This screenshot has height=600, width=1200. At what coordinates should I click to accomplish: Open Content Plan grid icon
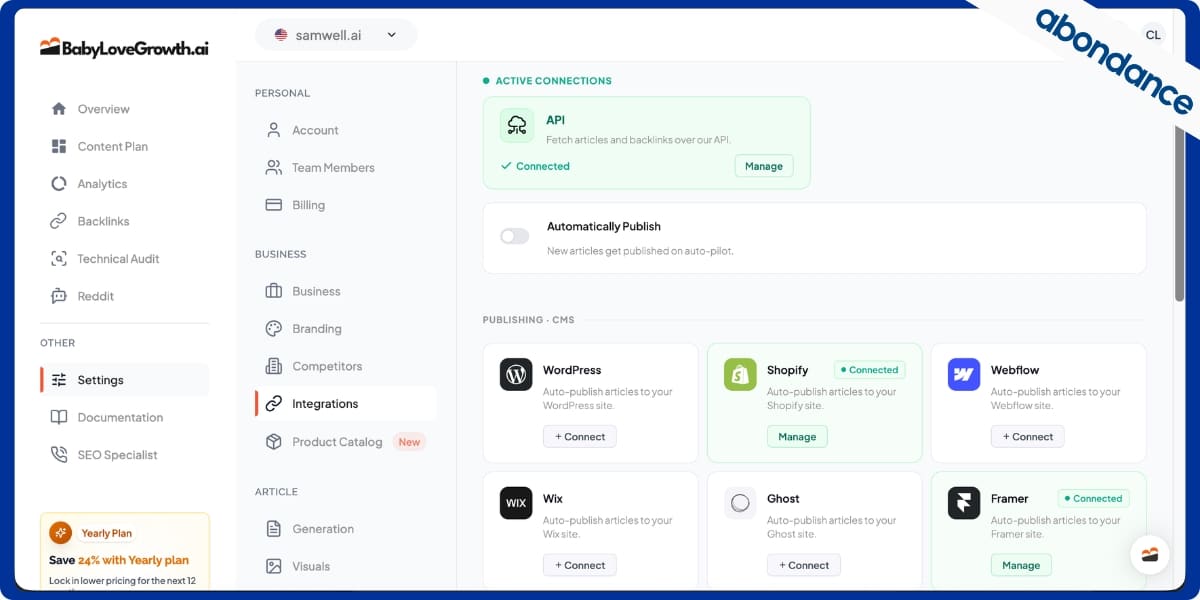point(59,146)
